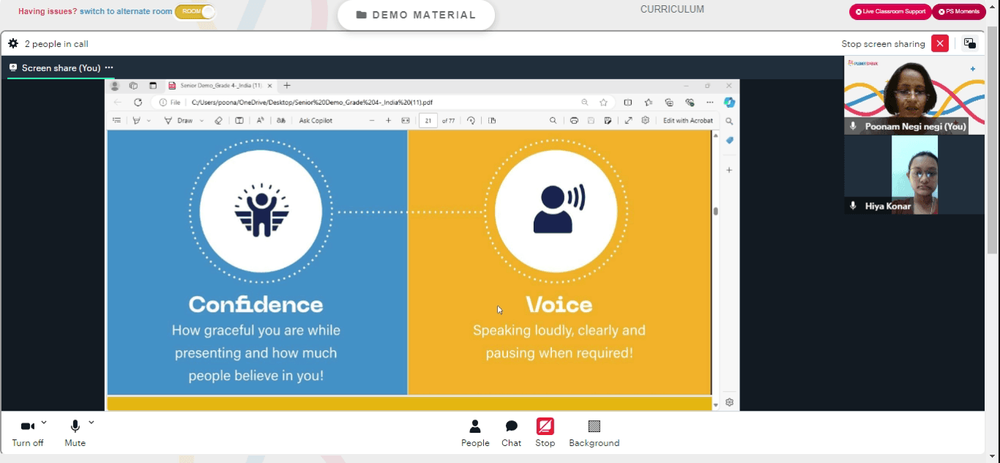Click the address bar zoom magnifier icon
This screenshot has height=463, width=1000.
[585, 102]
